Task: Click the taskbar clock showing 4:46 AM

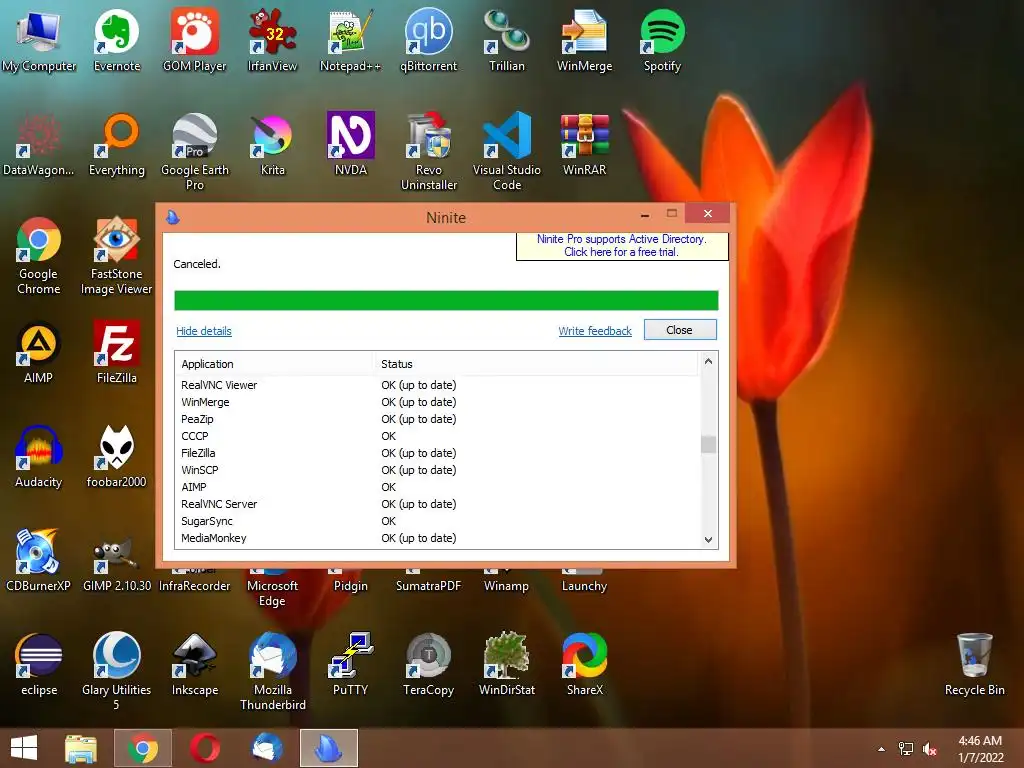Action: (x=980, y=749)
